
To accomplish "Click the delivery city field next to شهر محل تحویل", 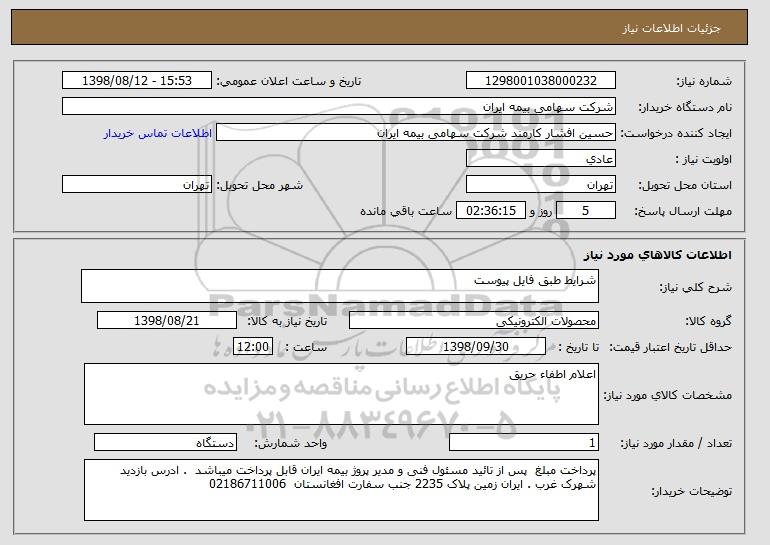I will 137,185.
